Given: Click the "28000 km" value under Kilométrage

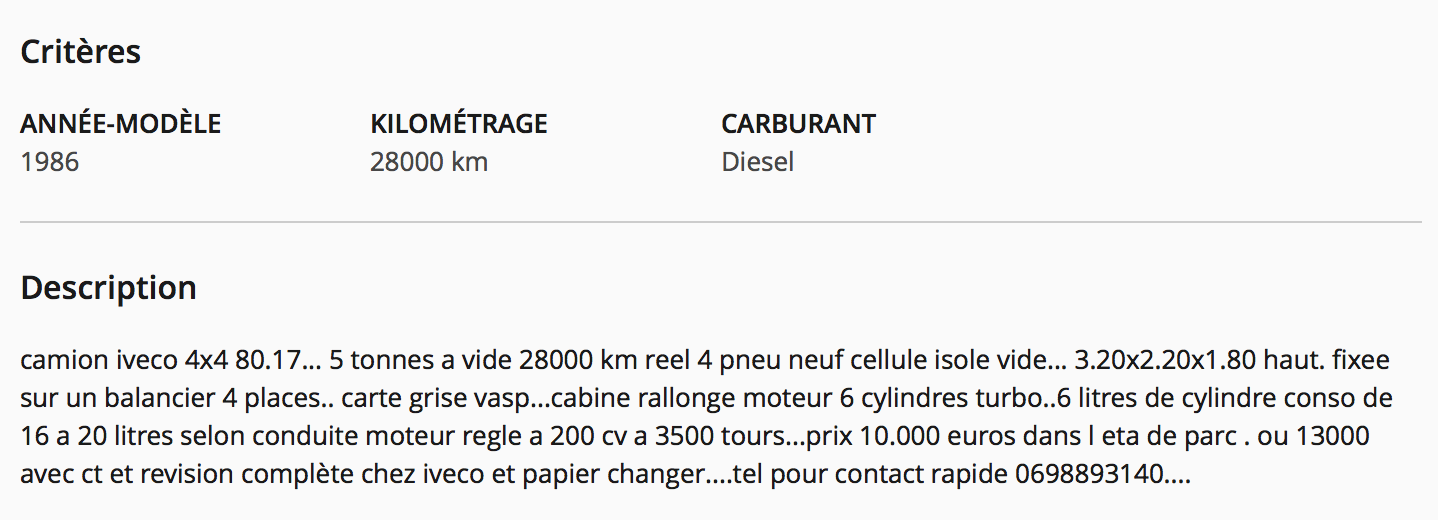Looking at the screenshot, I should click(x=428, y=161).
